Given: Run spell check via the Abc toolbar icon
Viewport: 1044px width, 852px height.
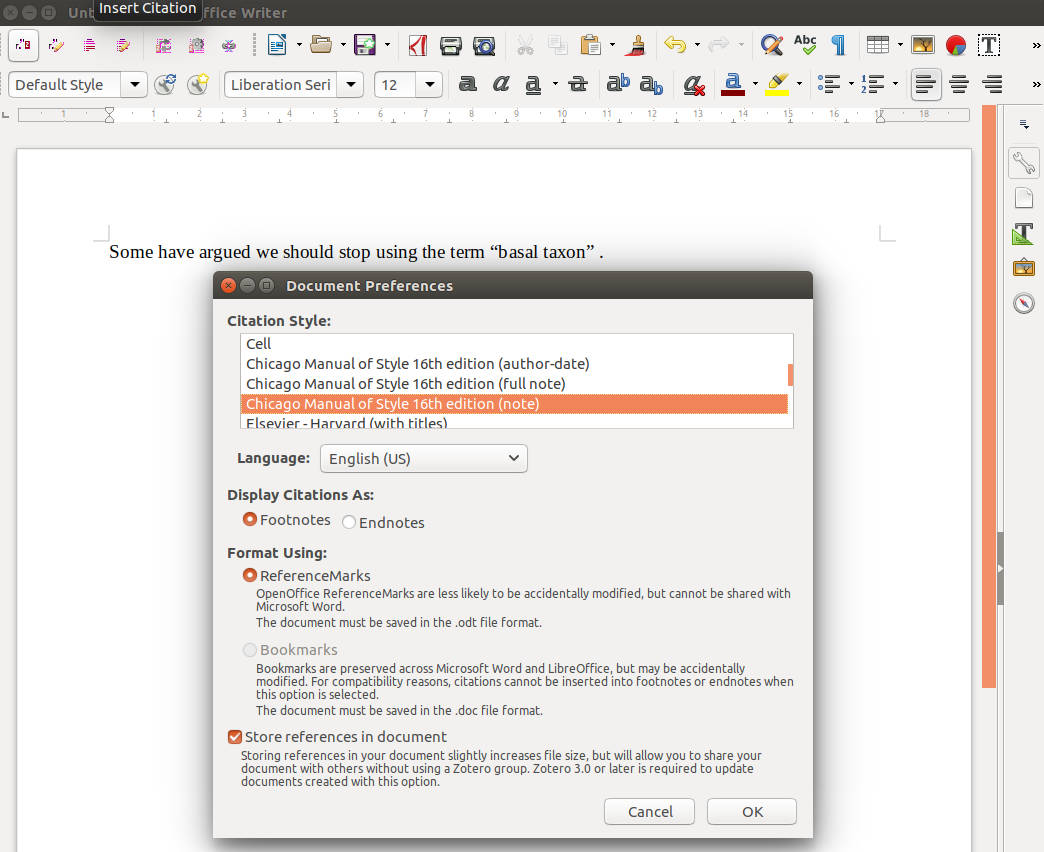Looking at the screenshot, I should click(x=805, y=44).
